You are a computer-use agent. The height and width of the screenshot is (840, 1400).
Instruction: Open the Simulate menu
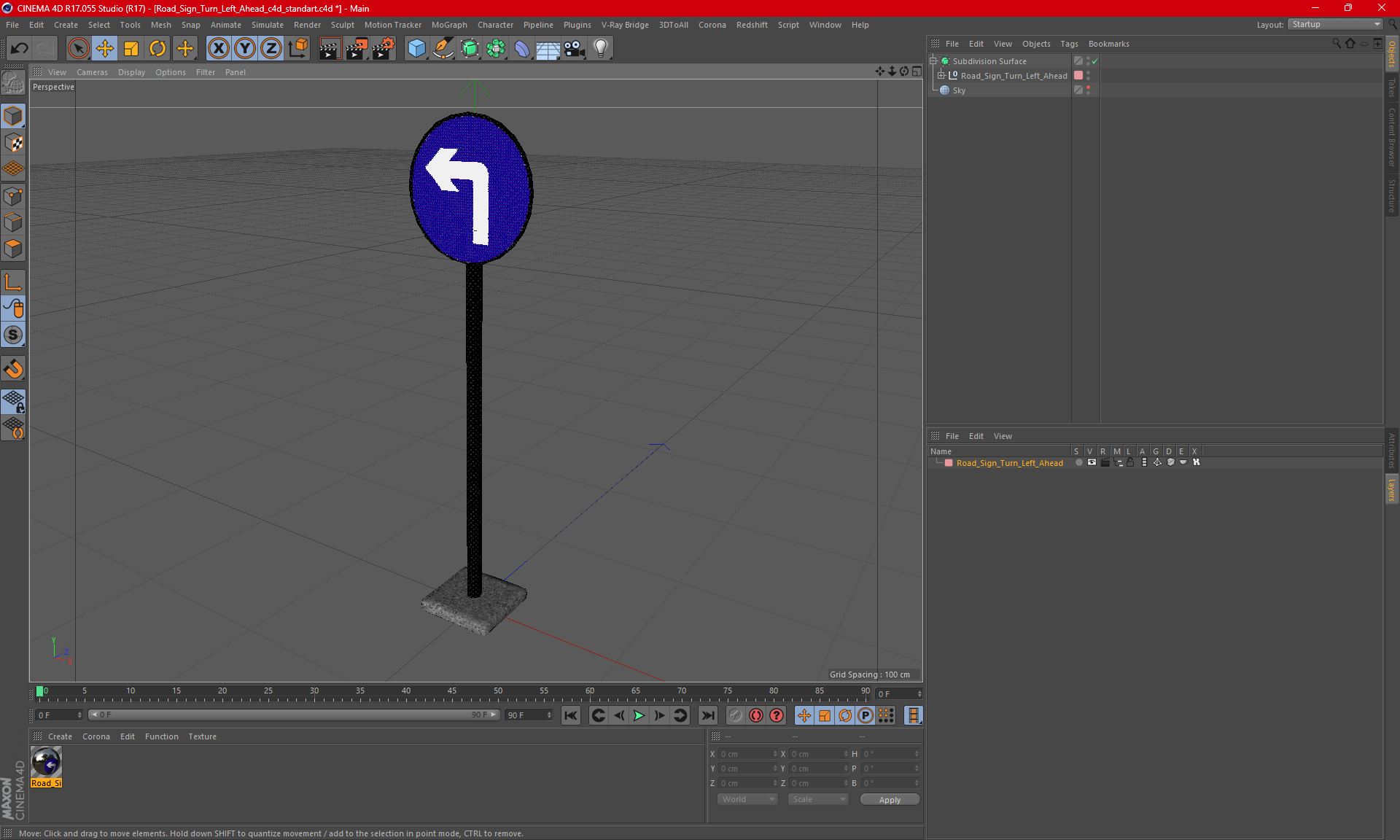(267, 25)
